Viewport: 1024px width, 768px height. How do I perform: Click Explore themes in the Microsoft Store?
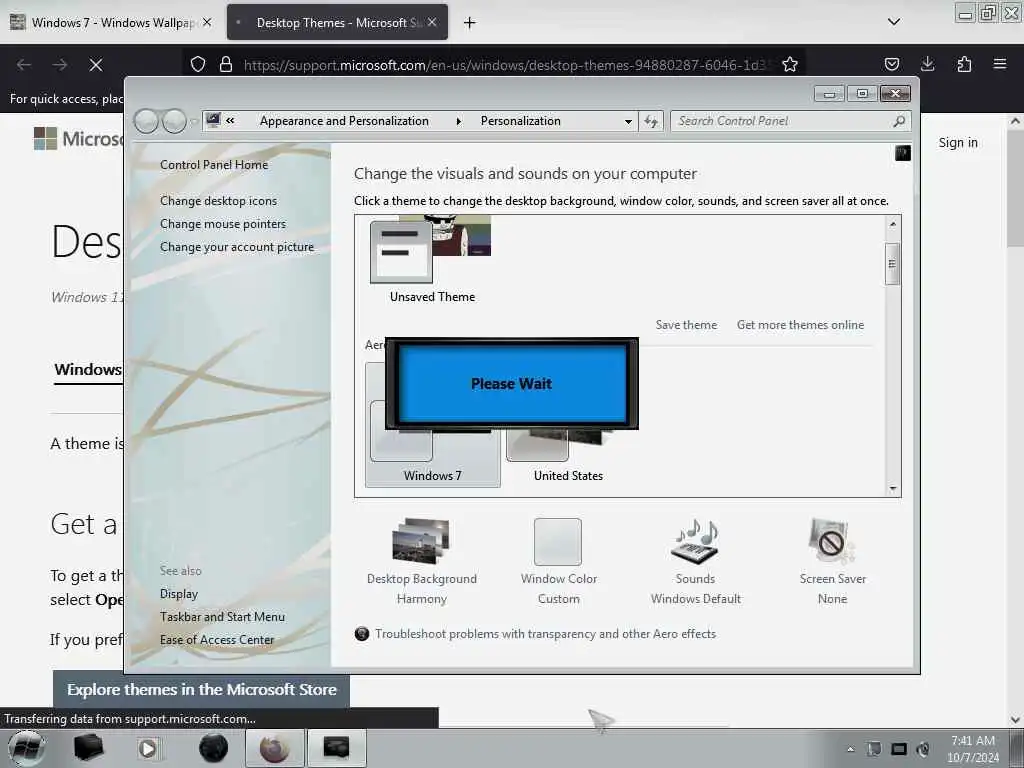click(x=201, y=690)
